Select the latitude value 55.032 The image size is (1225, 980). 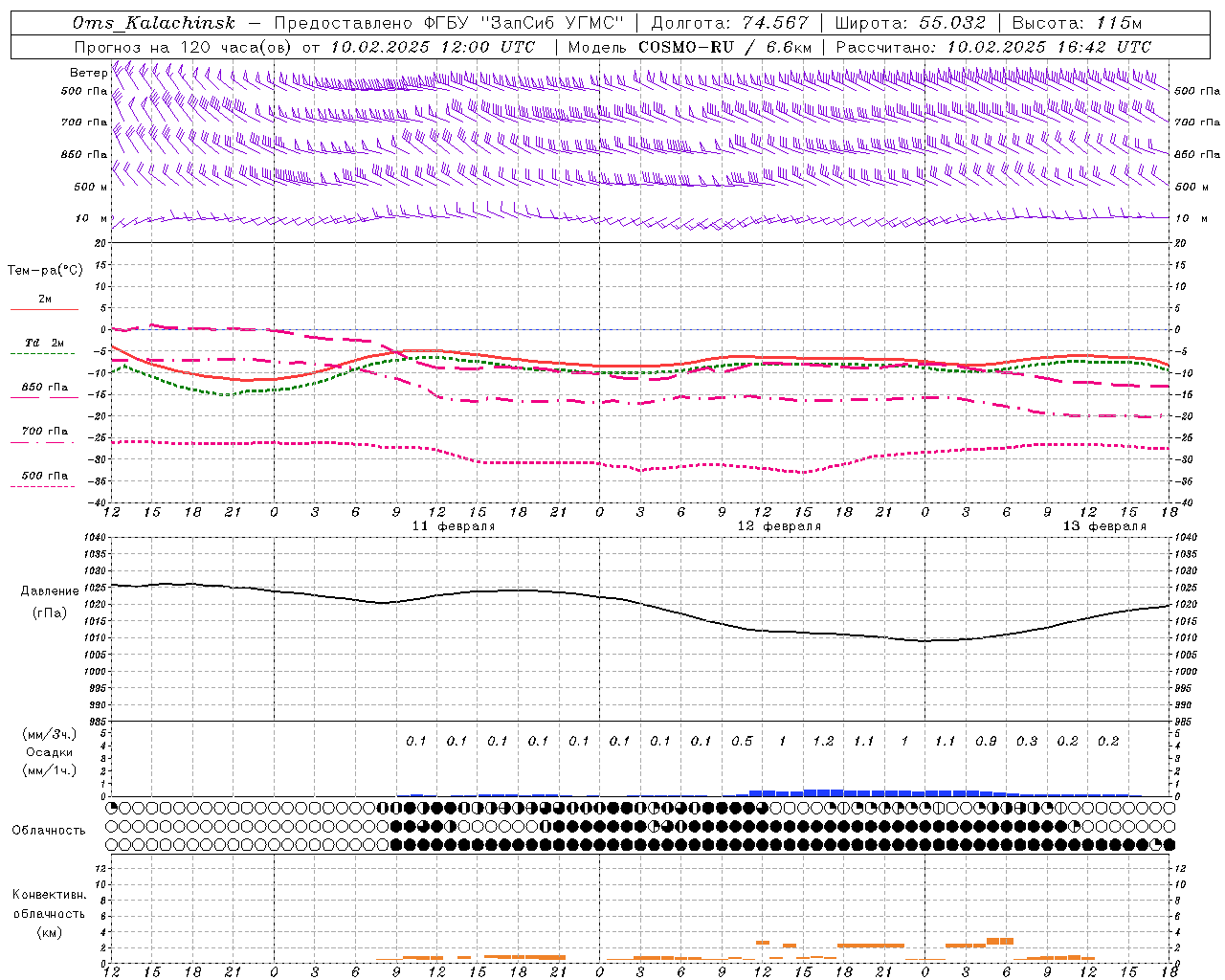pyautogui.click(x=952, y=23)
